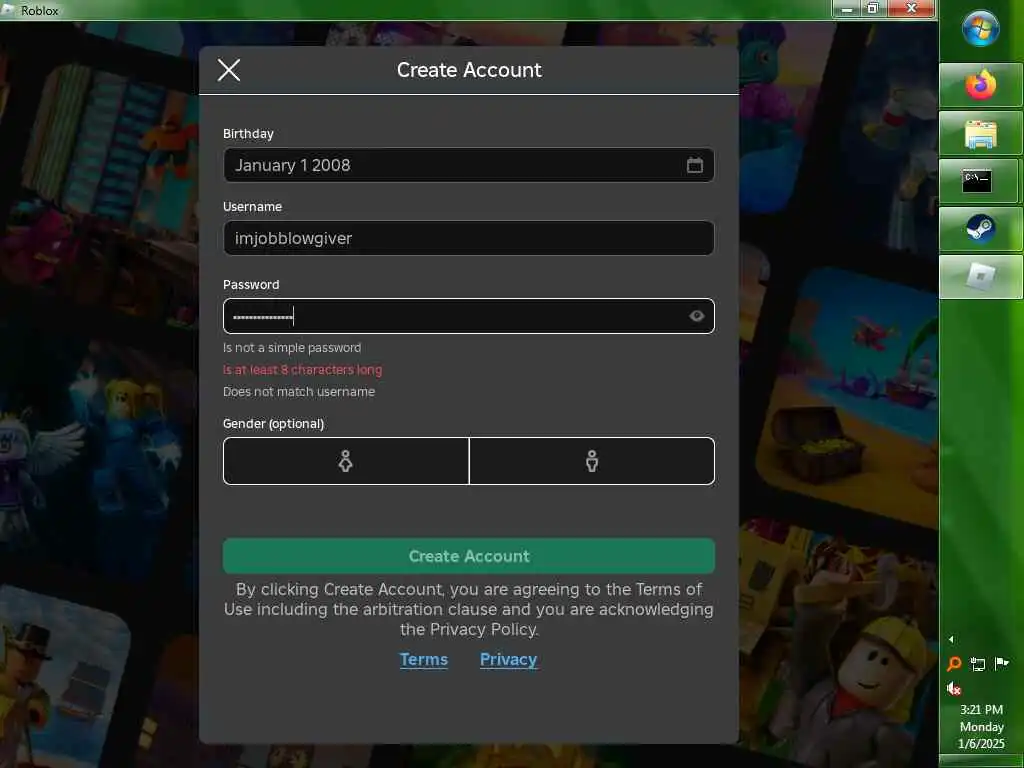Open the Action Center flag icon
Image resolution: width=1024 pixels, height=768 pixels.
pos(1001,664)
